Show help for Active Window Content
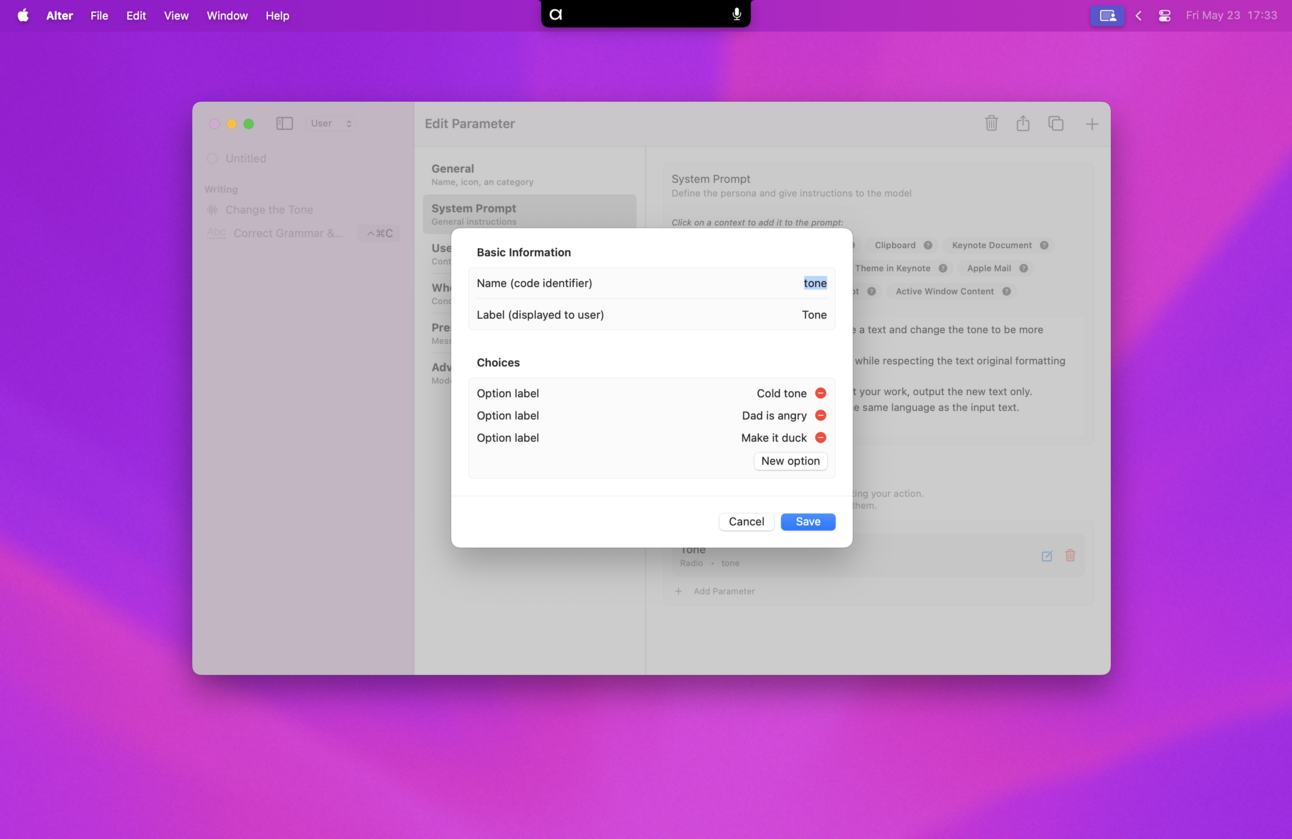The height and width of the screenshot is (839, 1292). pos(1006,291)
